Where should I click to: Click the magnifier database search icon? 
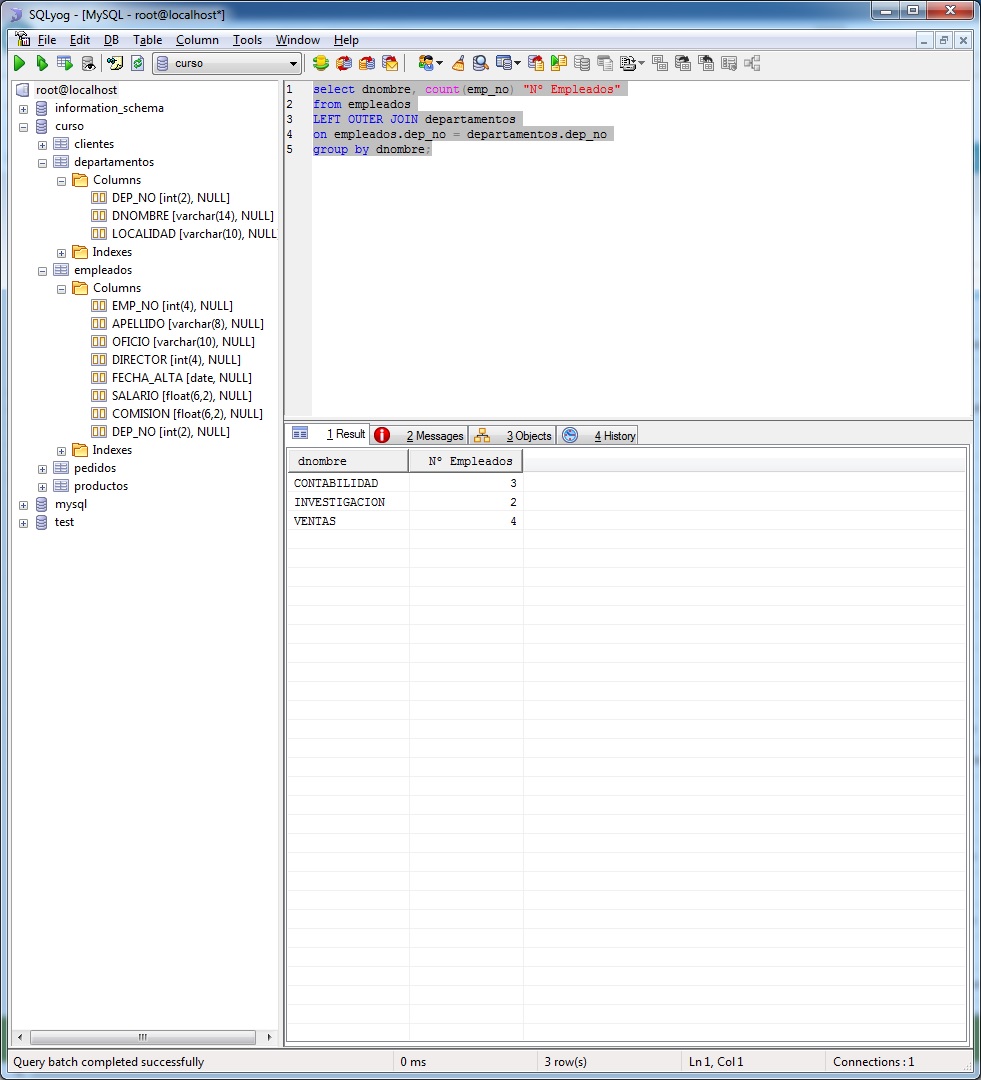(x=480, y=63)
